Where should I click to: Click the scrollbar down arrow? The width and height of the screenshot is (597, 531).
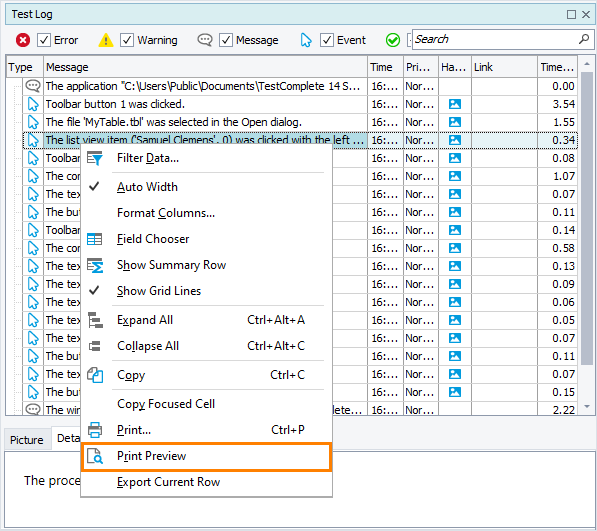587,406
